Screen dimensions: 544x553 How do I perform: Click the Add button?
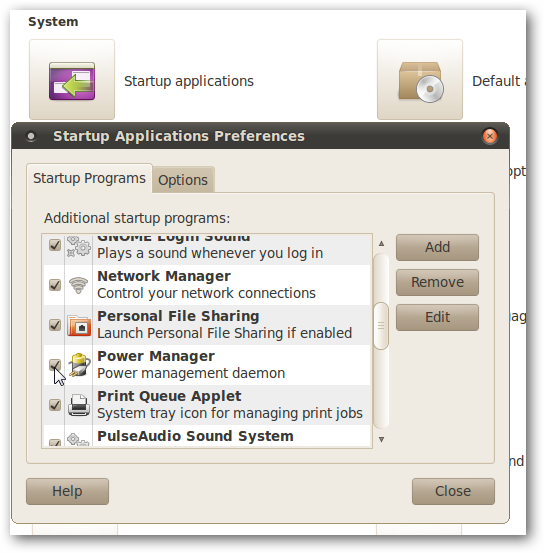click(437, 247)
